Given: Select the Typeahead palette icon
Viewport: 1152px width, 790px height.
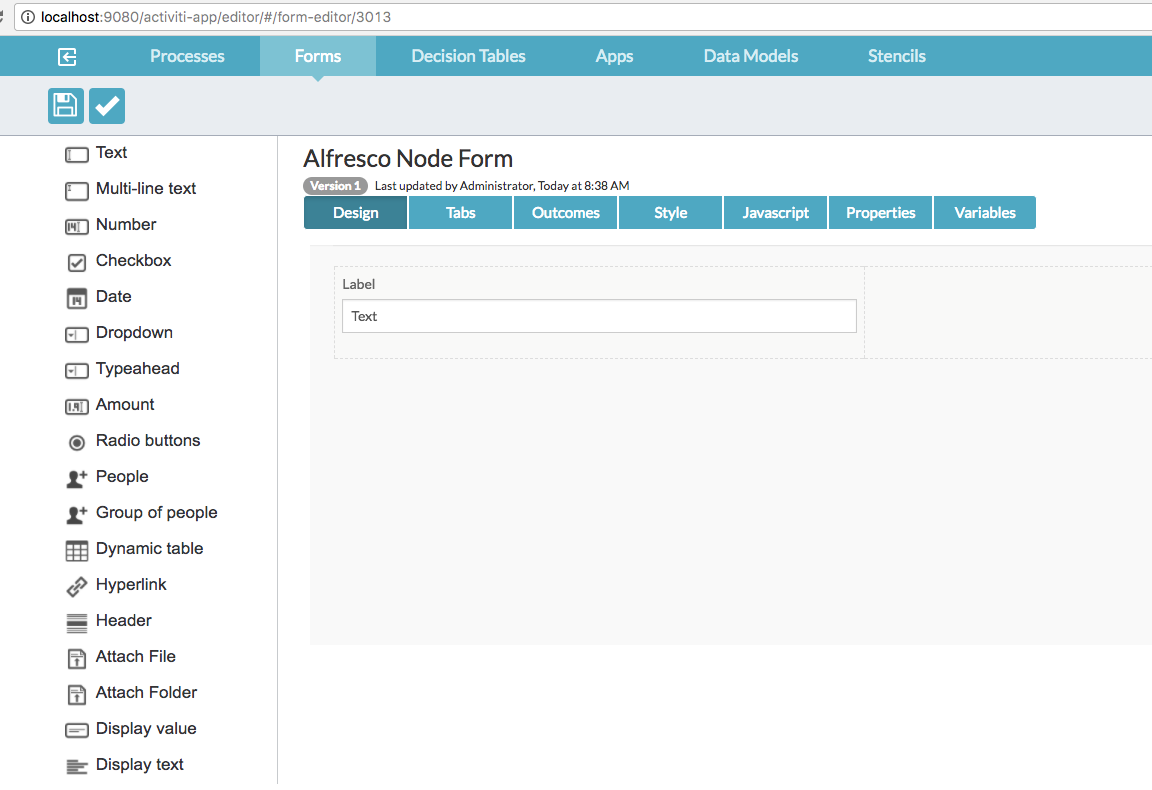Looking at the screenshot, I should pos(77,371).
